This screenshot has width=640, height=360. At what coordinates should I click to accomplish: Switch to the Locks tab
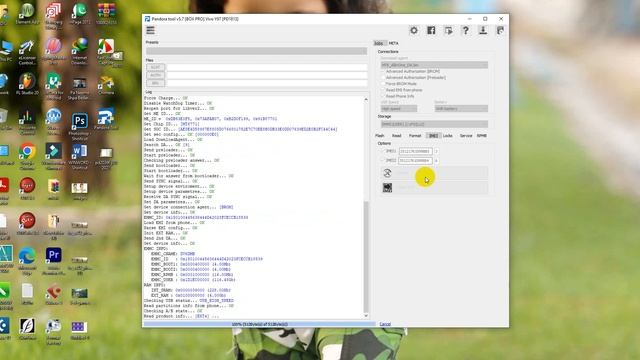[448, 136]
